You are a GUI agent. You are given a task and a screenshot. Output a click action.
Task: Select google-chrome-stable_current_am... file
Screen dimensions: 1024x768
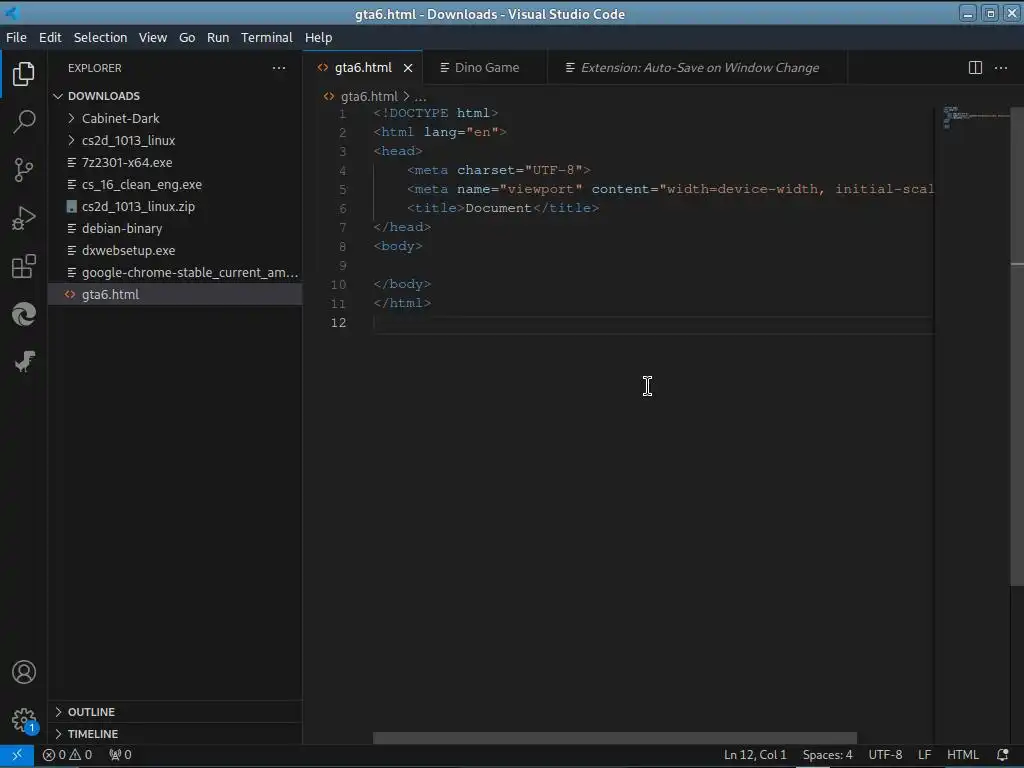[175, 272]
